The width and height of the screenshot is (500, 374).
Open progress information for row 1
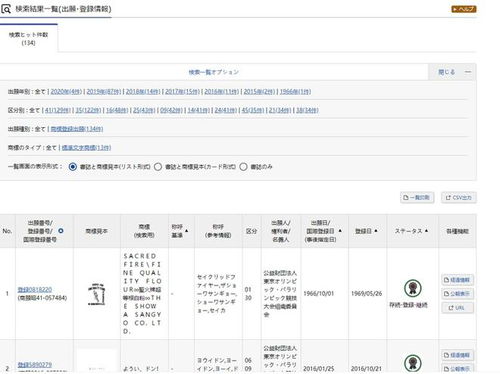click(x=457, y=280)
